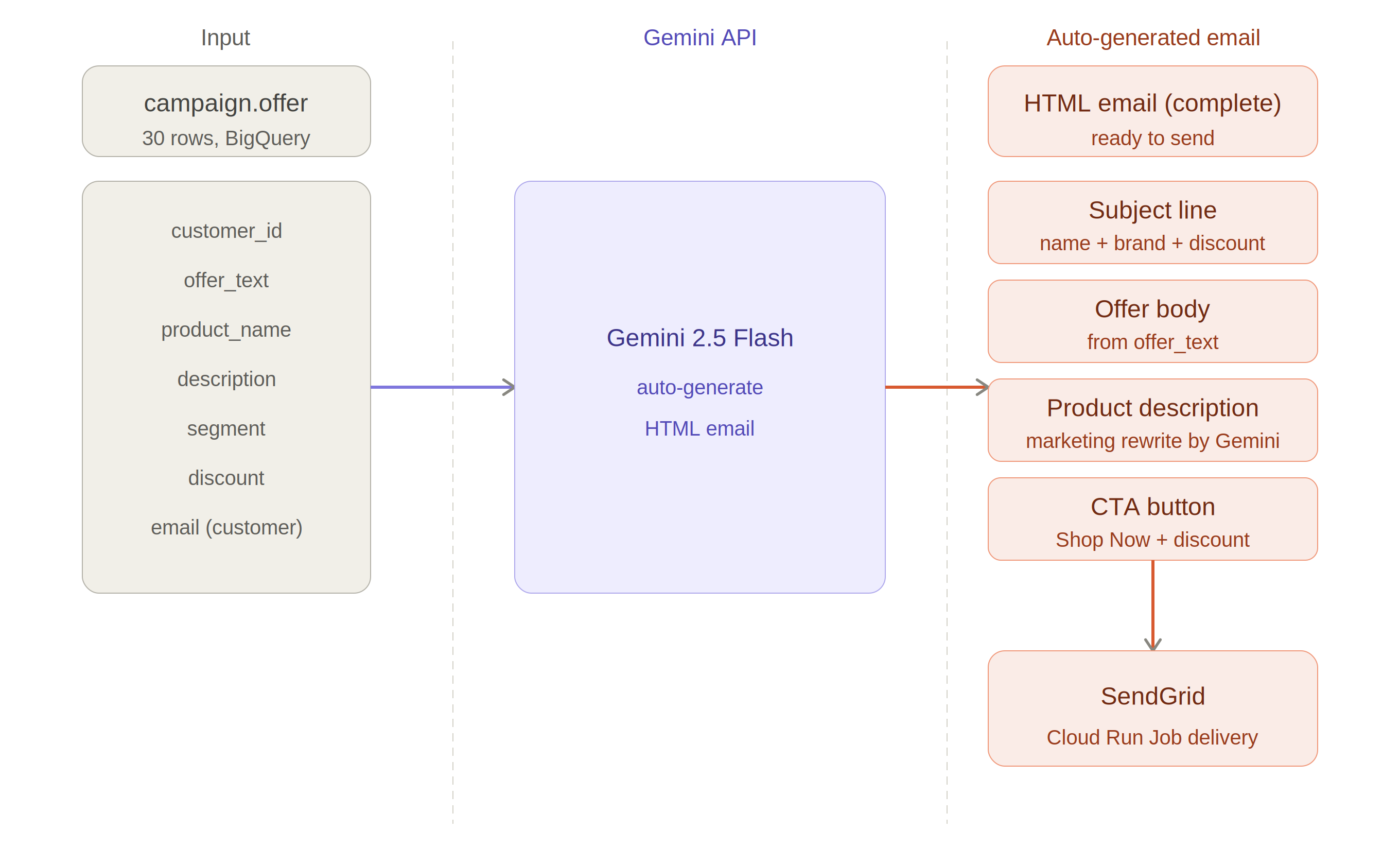The height and width of the screenshot is (865, 1400).
Task: Click the Offer body title
Action: [1152, 309]
